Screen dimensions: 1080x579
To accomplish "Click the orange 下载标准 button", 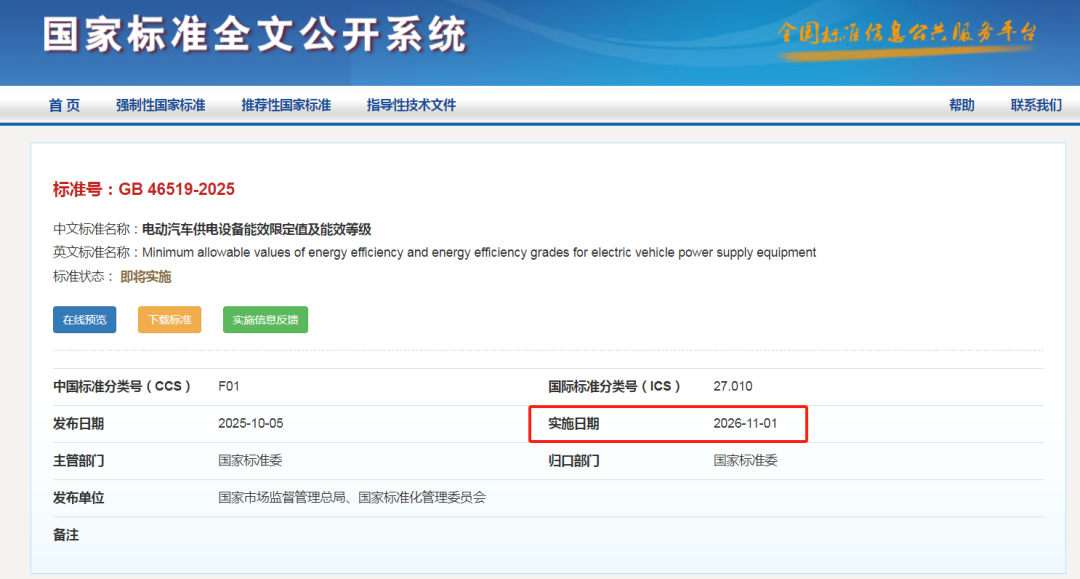I will coord(169,320).
